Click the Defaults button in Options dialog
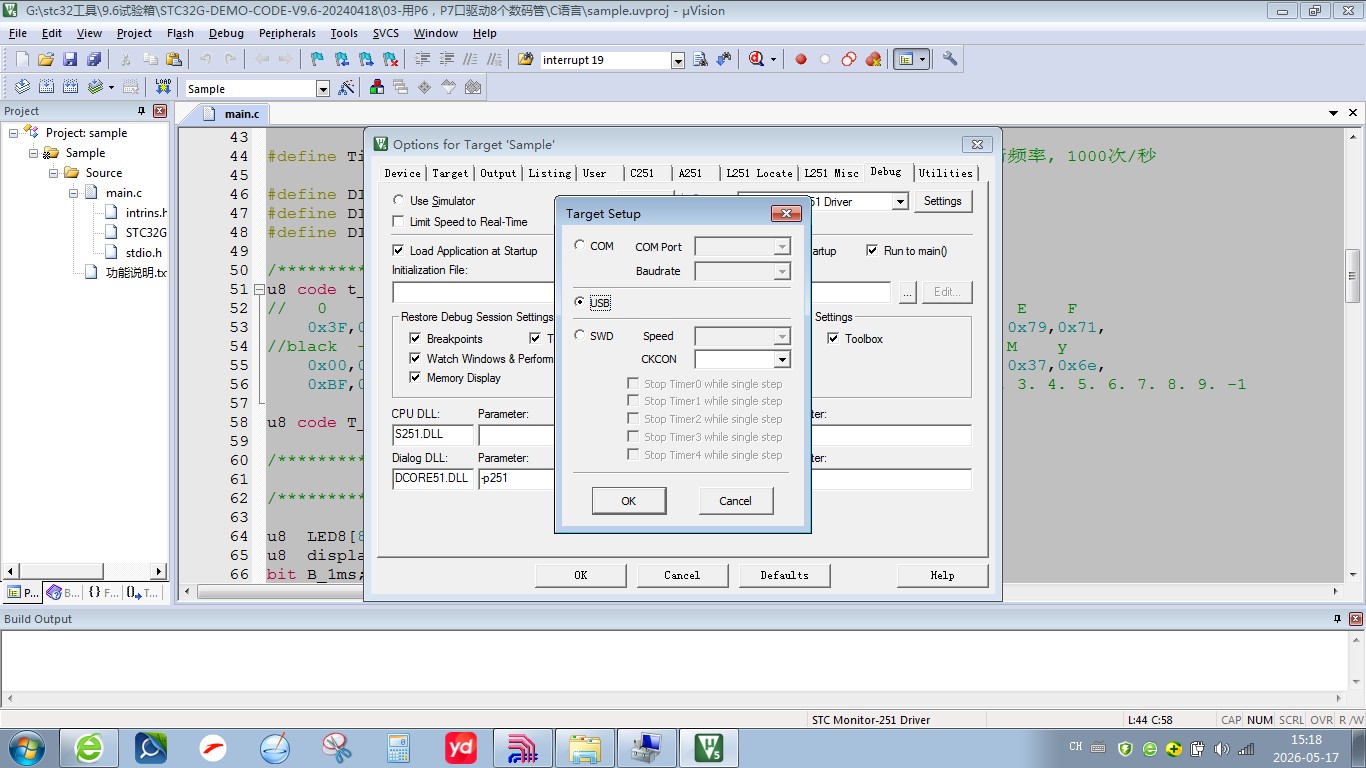 pyautogui.click(x=784, y=575)
